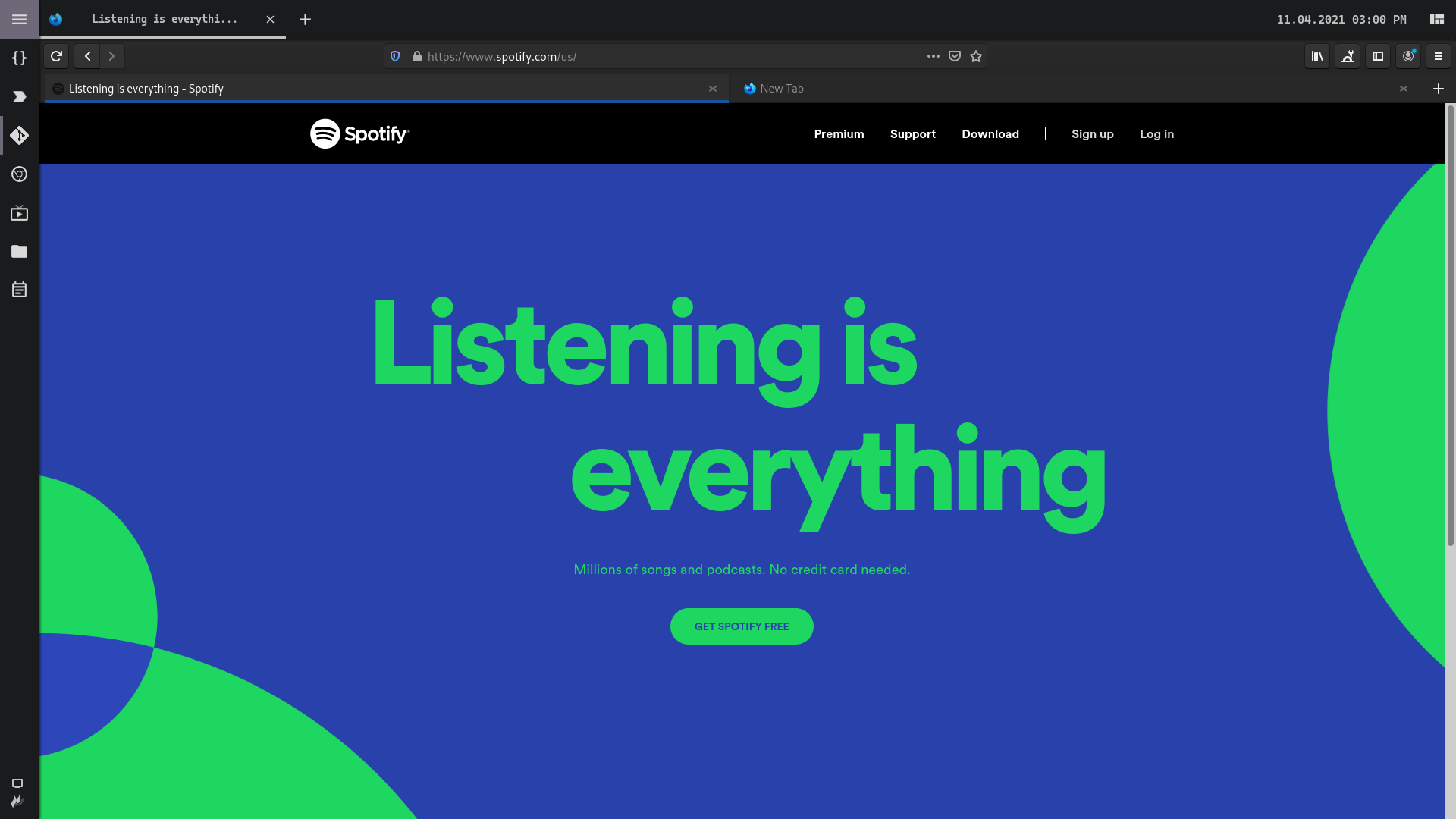Click the small screen icon at sidebar bottom
Viewport: 1456px width, 819px height.
click(x=17, y=783)
